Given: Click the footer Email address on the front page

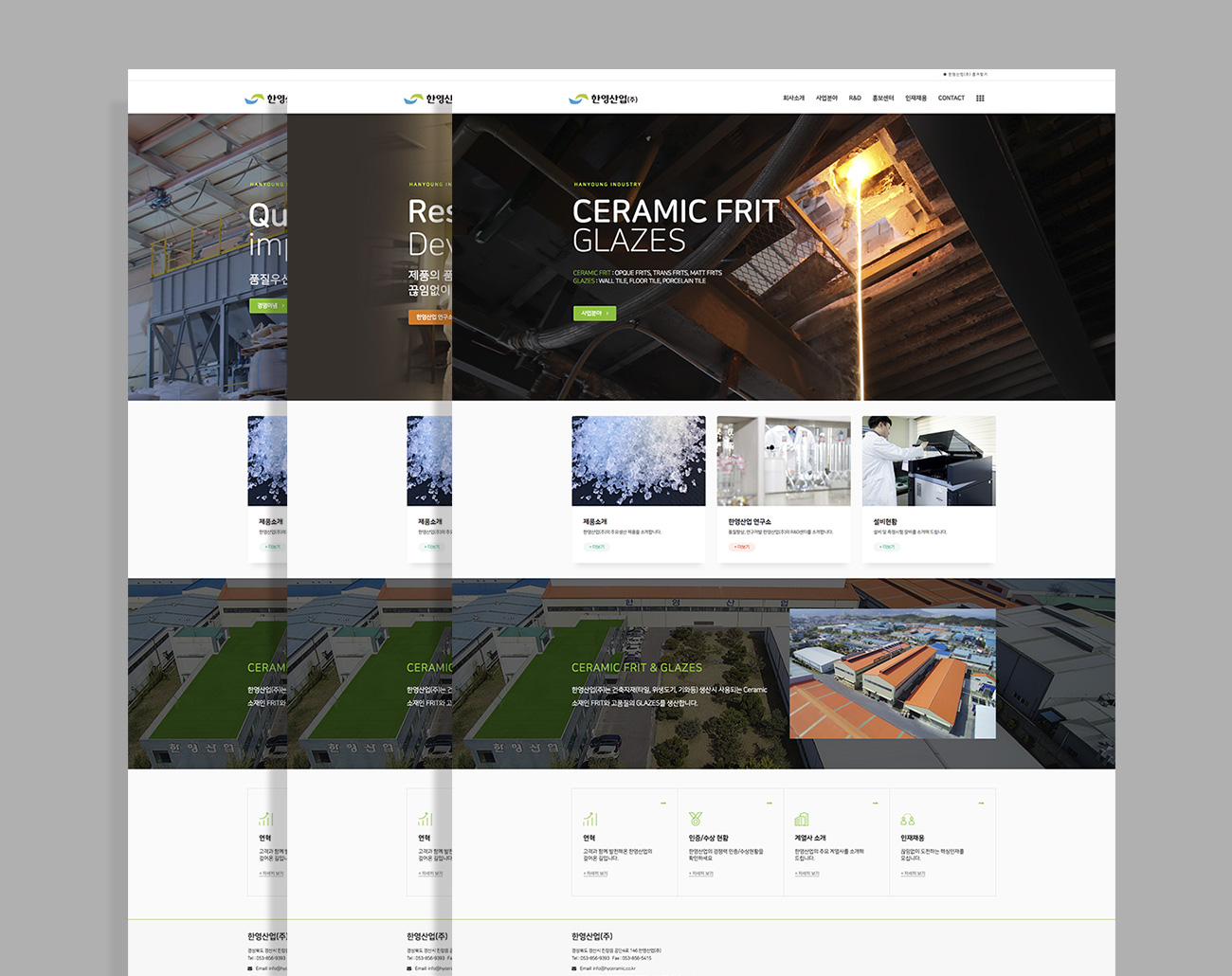Looking at the screenshot, I should coord(607,968).
